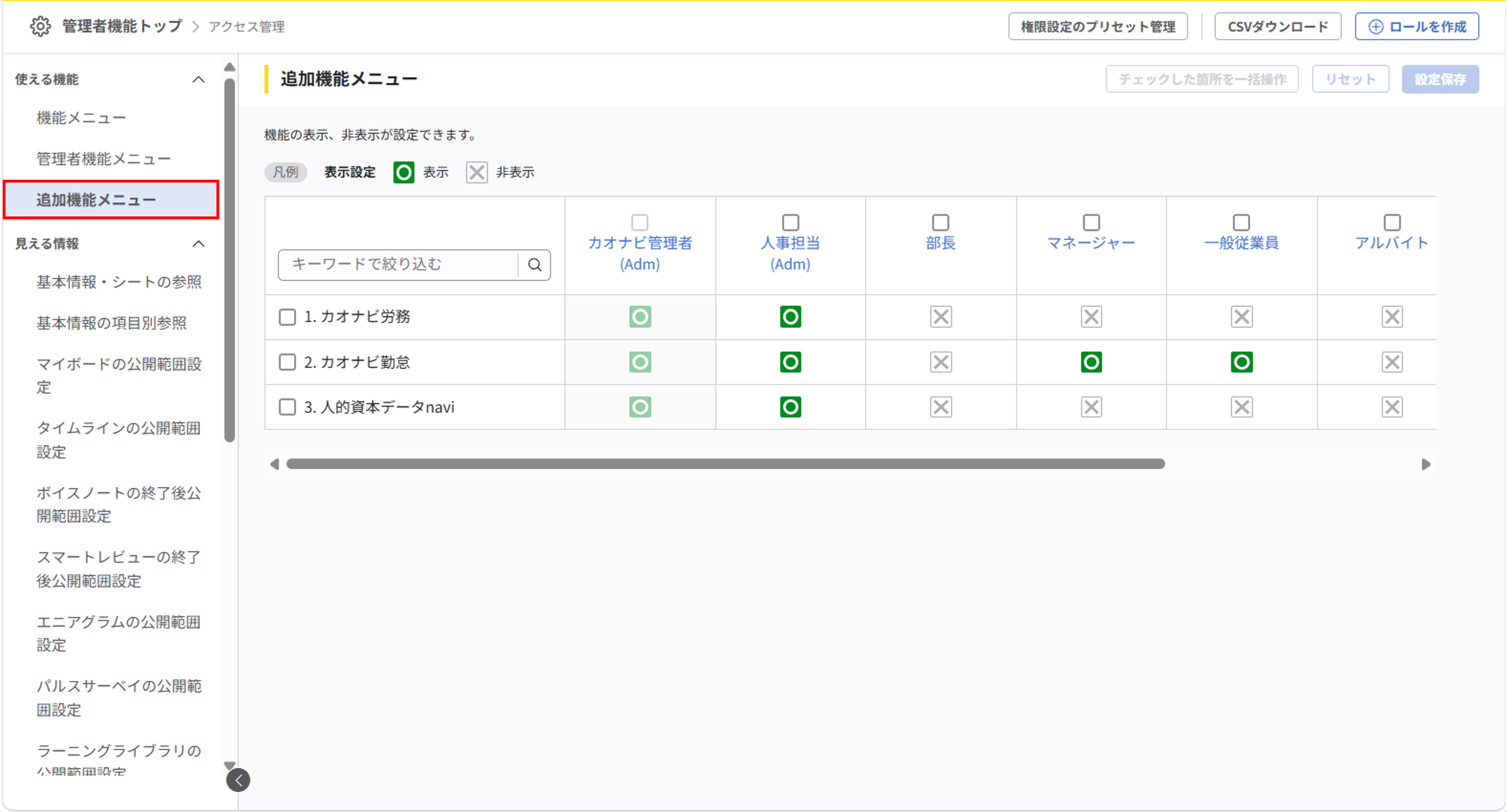Click チェックした箇所を一括操作 button
1507x812 pixels.
(x=1201, y=79)
